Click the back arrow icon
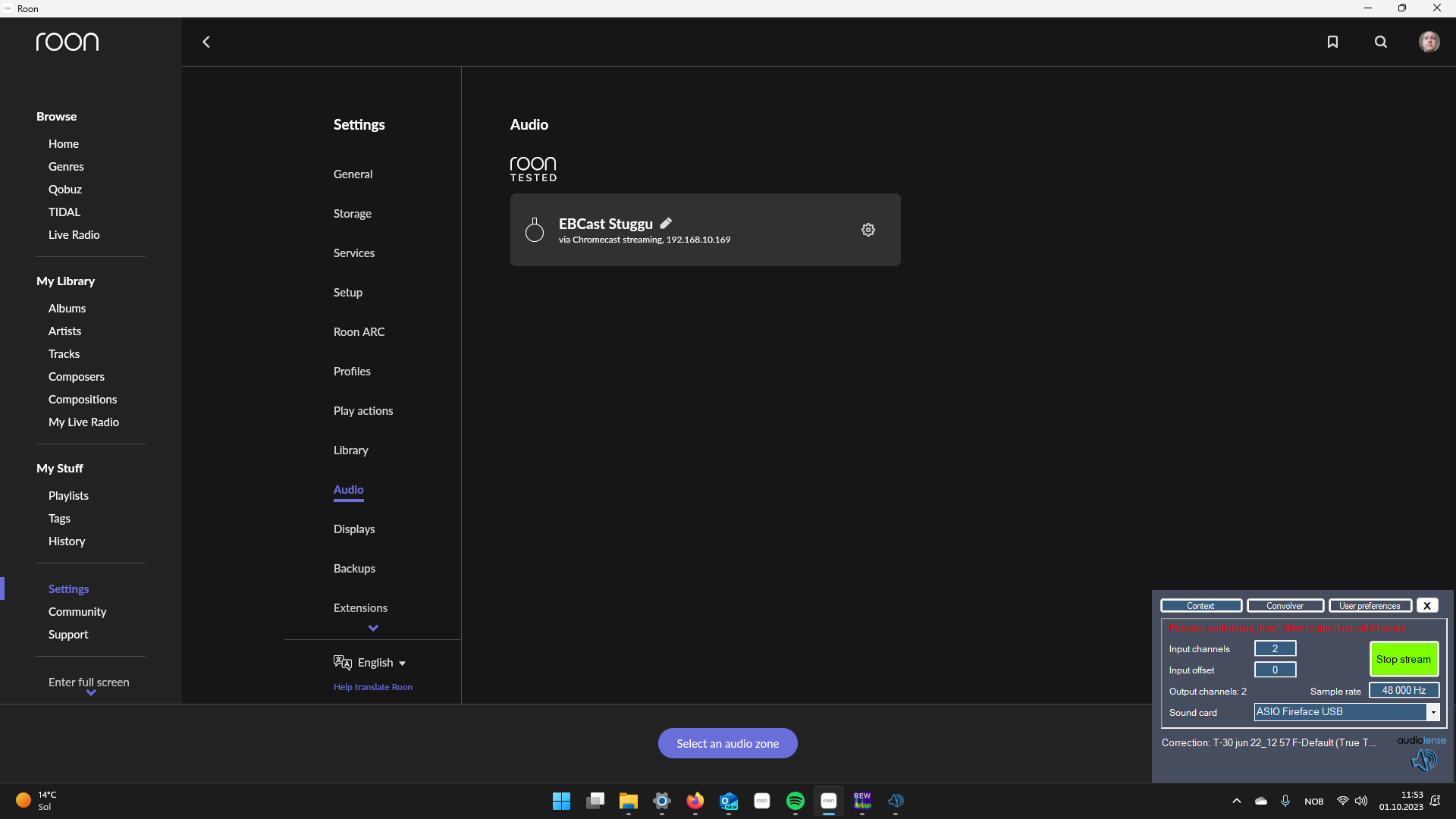 click(x=206, y=42)
